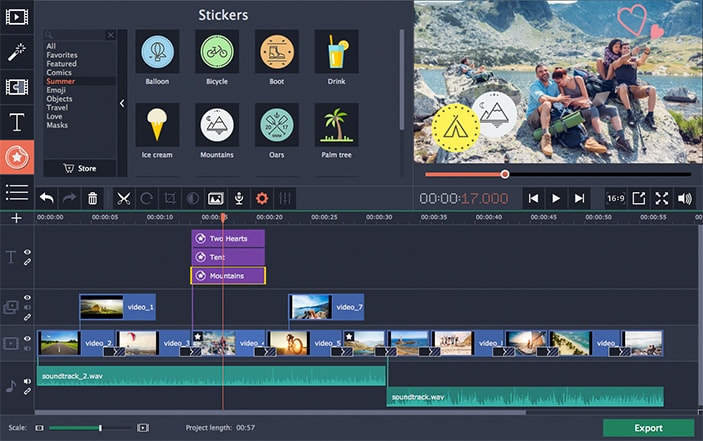Screen dimensions: 703x441
Task: Detach the preview window icon
Action: click(x=638, y=198)
